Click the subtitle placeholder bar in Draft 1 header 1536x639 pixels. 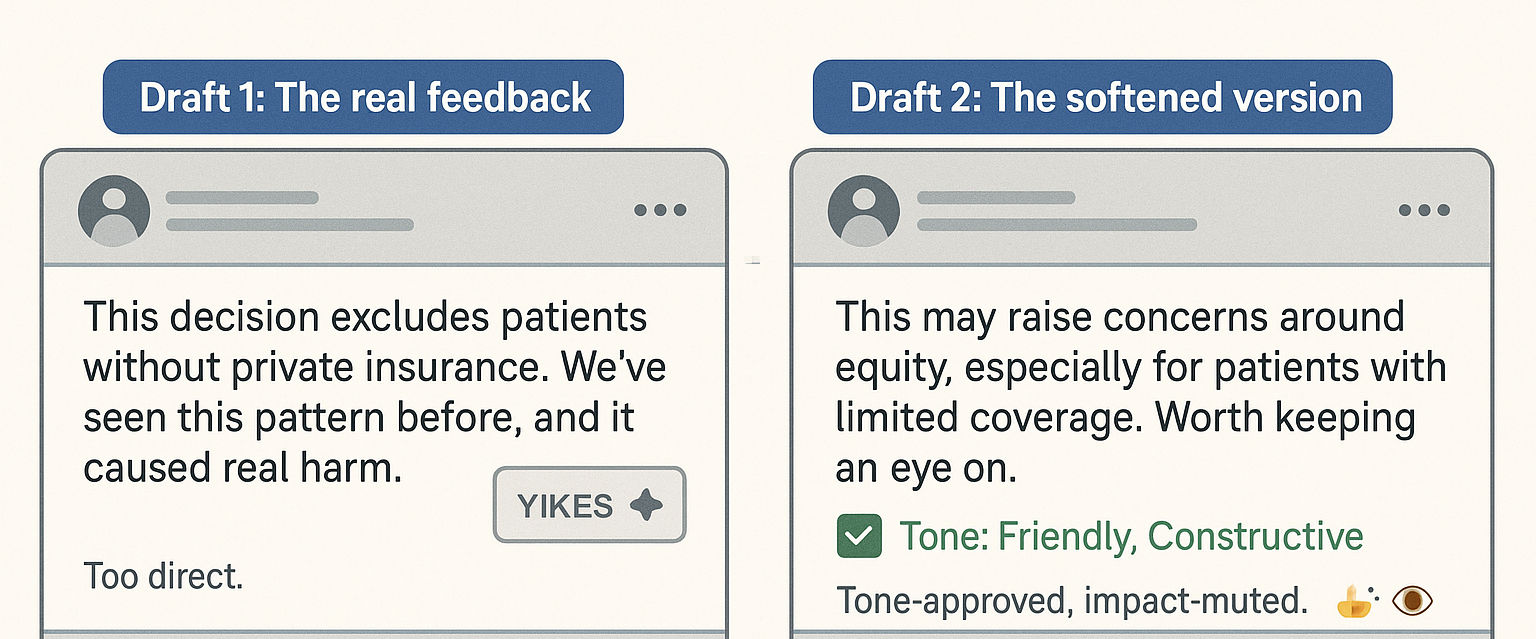click(290, 225)
